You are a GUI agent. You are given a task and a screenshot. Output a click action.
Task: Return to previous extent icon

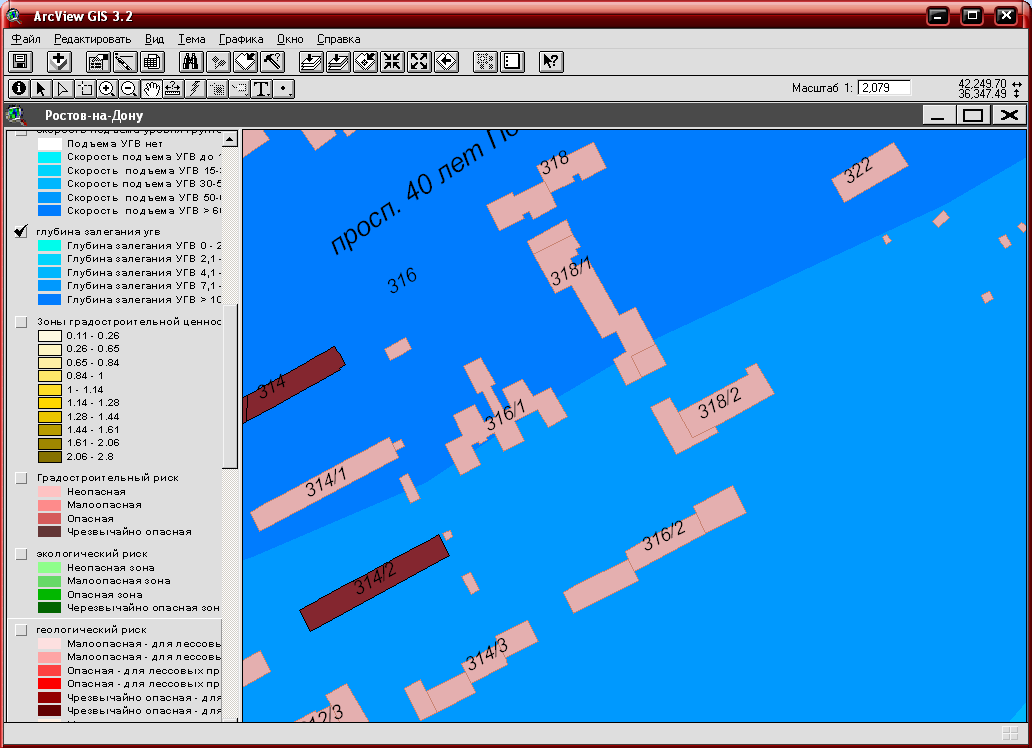[446, 62]
